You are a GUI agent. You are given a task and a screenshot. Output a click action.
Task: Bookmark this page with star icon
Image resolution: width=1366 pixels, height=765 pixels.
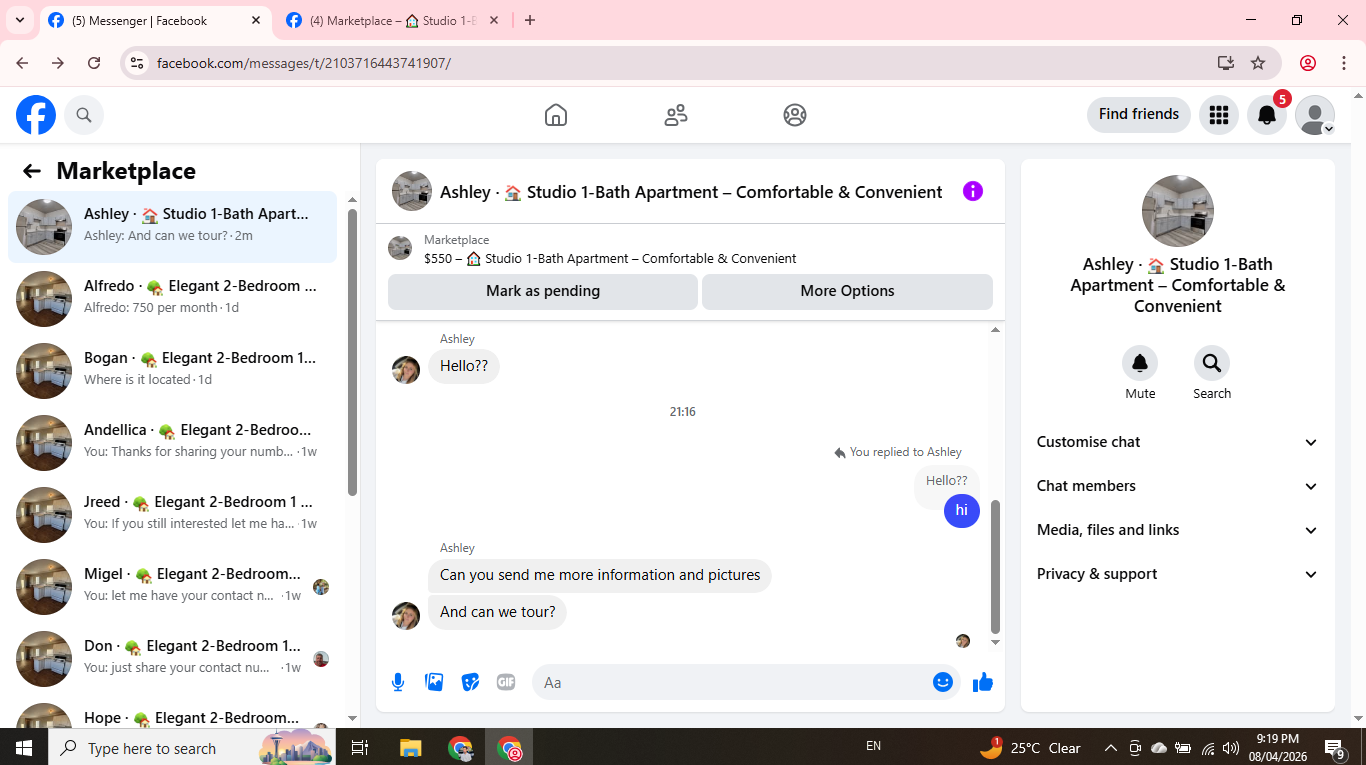click(x=1258, y=63)
